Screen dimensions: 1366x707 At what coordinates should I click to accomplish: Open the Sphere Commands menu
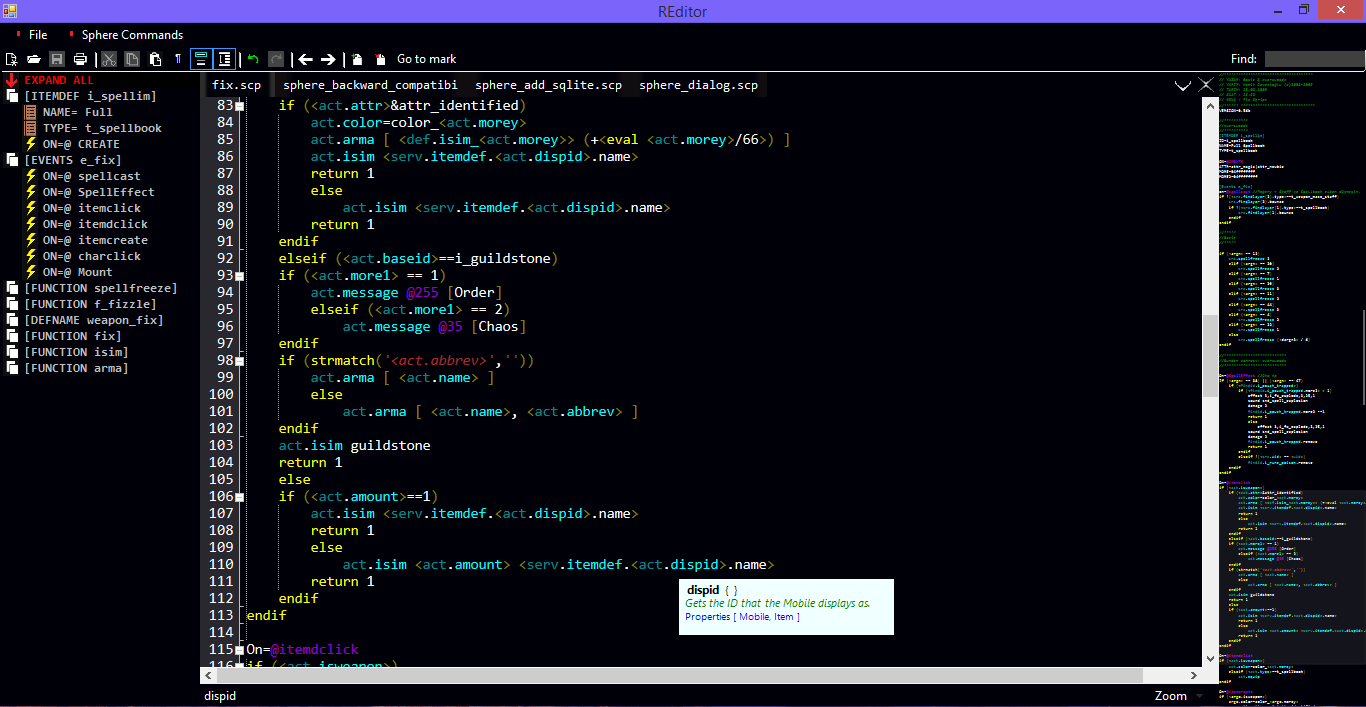pos(132,35)
